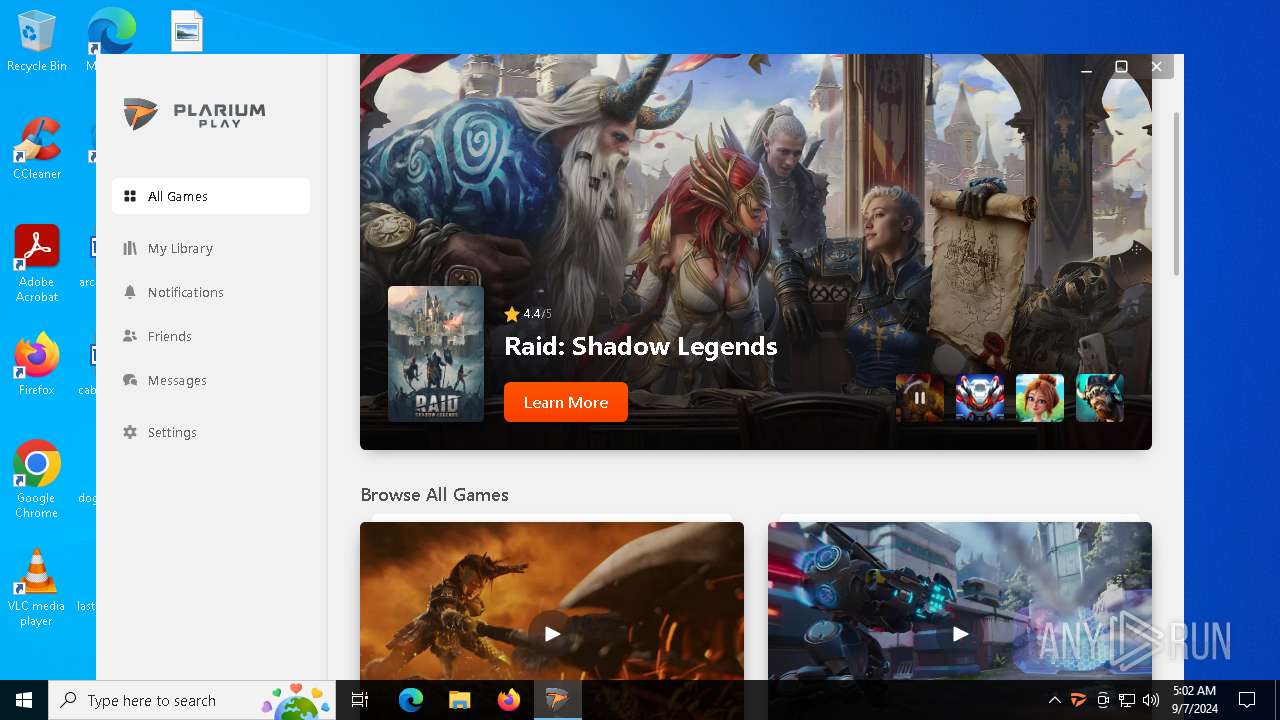
Task: Click Plarium Play taskbar button
Action: click(557, 700)
